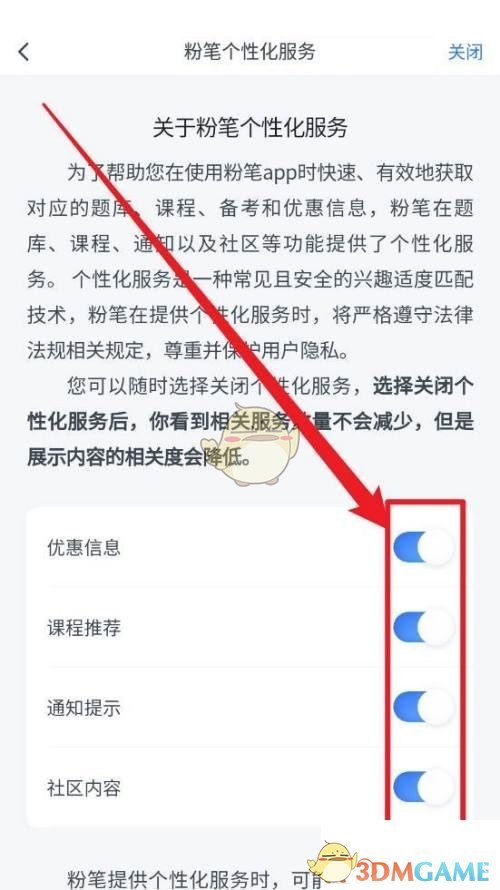Select the 课程推荐 row label
This screenshot has width=500, height=890.
point(84,628)
